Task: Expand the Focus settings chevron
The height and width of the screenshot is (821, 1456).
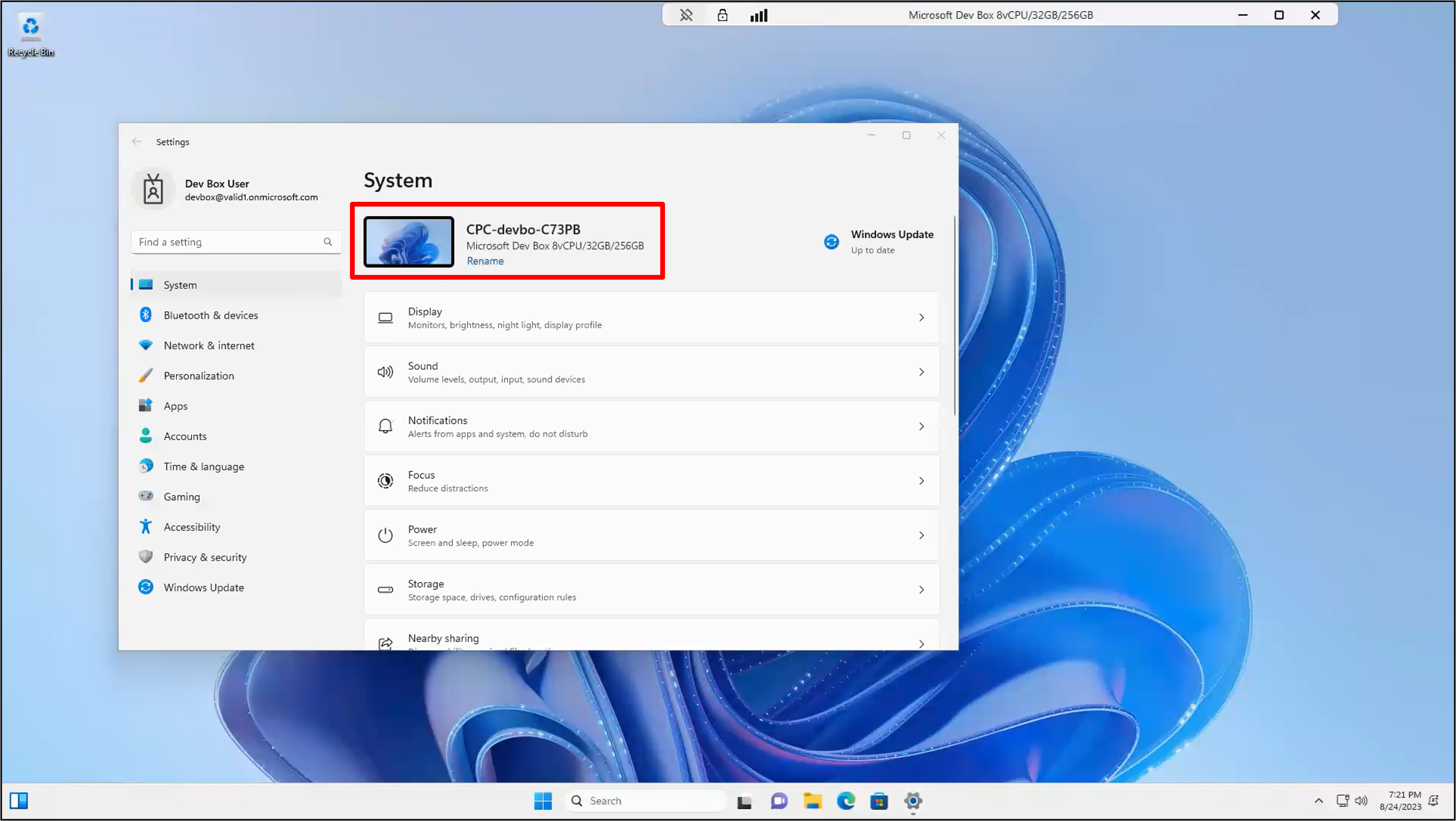Action: pos(921,480)
